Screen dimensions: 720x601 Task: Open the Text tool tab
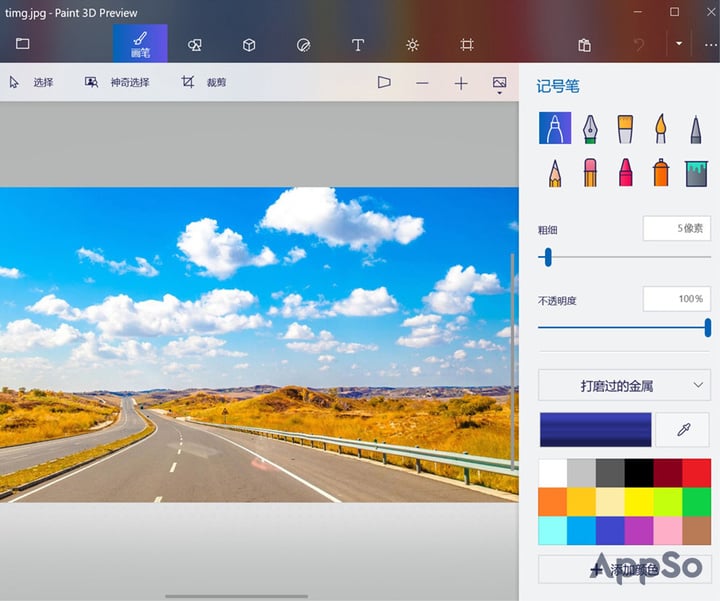[x=358, y=45]
